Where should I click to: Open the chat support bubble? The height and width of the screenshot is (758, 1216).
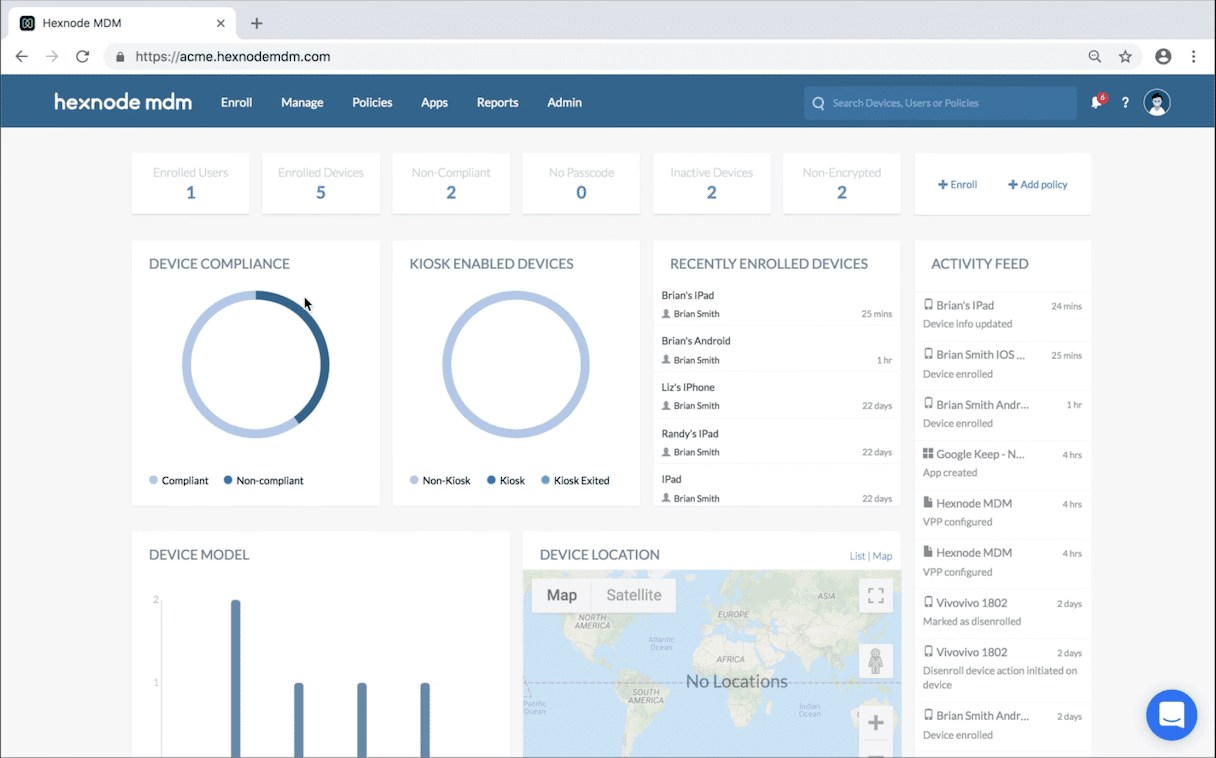[x=1172, y=715]
